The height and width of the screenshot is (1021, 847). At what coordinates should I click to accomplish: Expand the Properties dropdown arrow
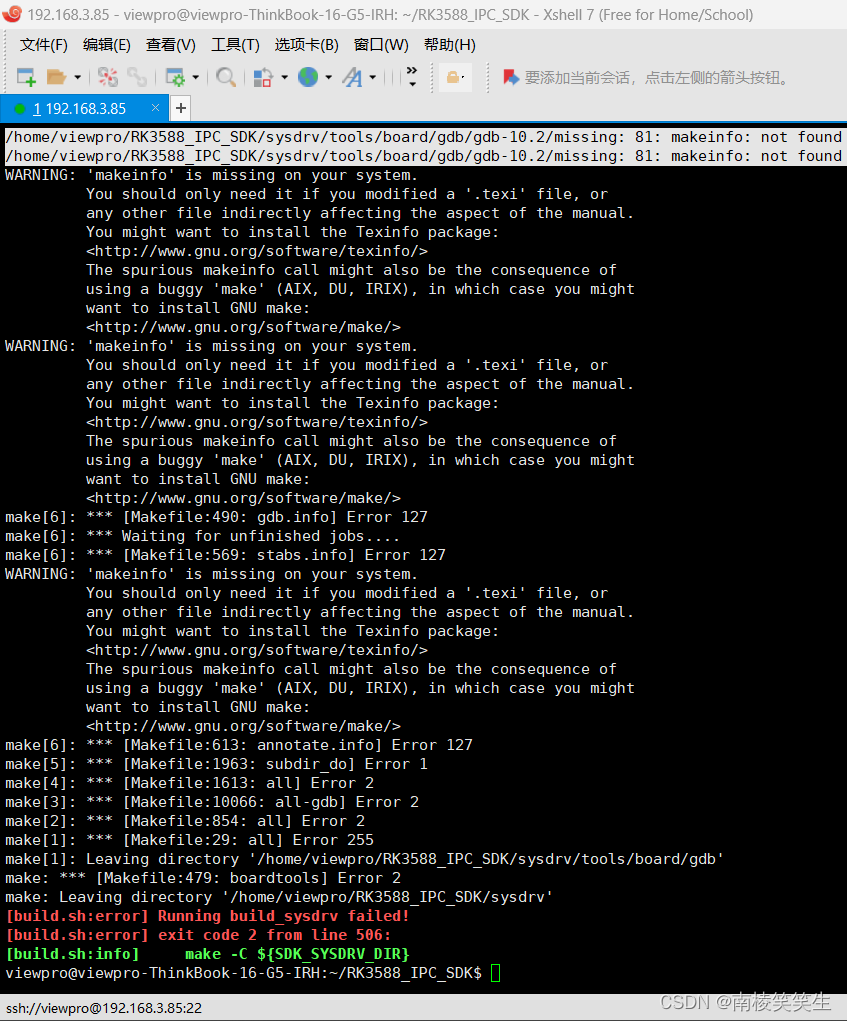click(x=195, y=77)
